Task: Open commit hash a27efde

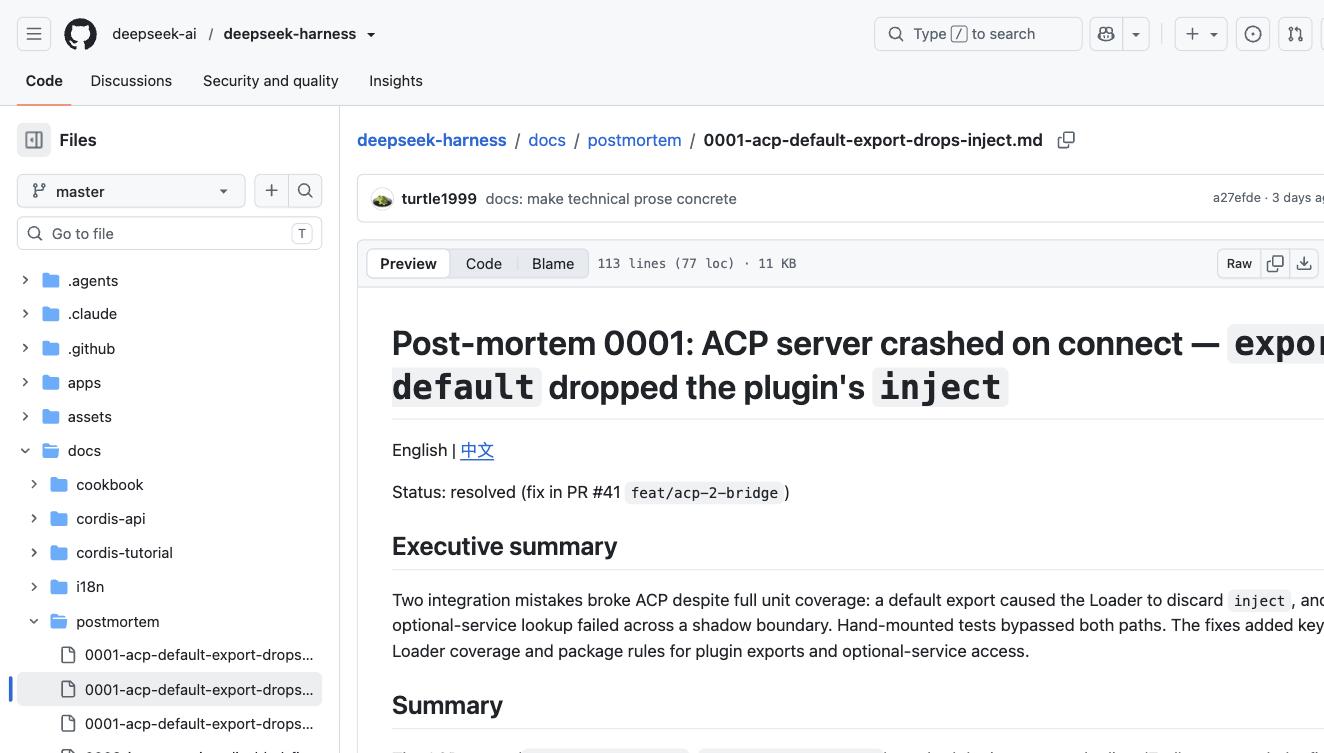Action: point(1236,198)
